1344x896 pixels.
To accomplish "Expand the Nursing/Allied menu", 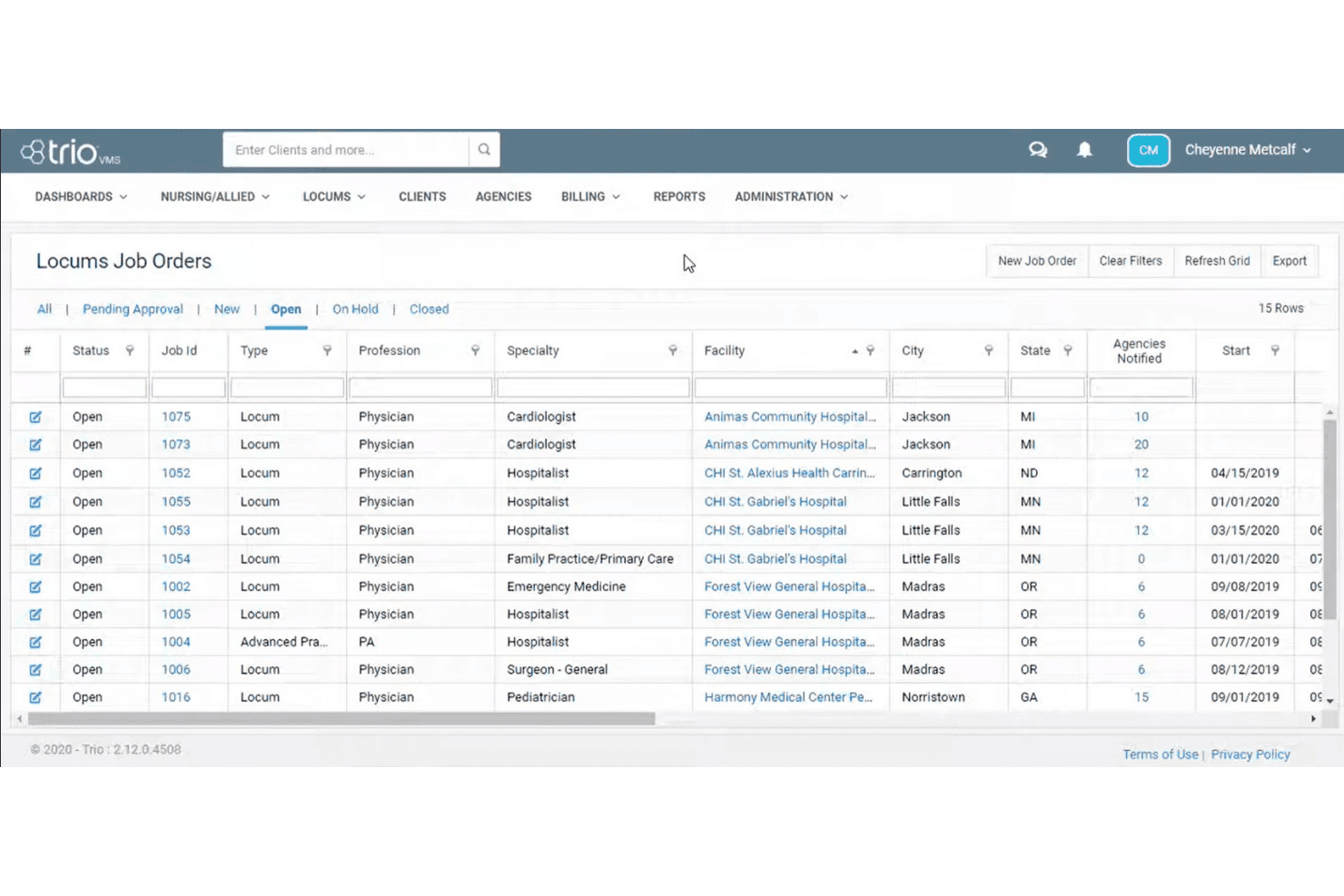I will click(x=215, y=197).
